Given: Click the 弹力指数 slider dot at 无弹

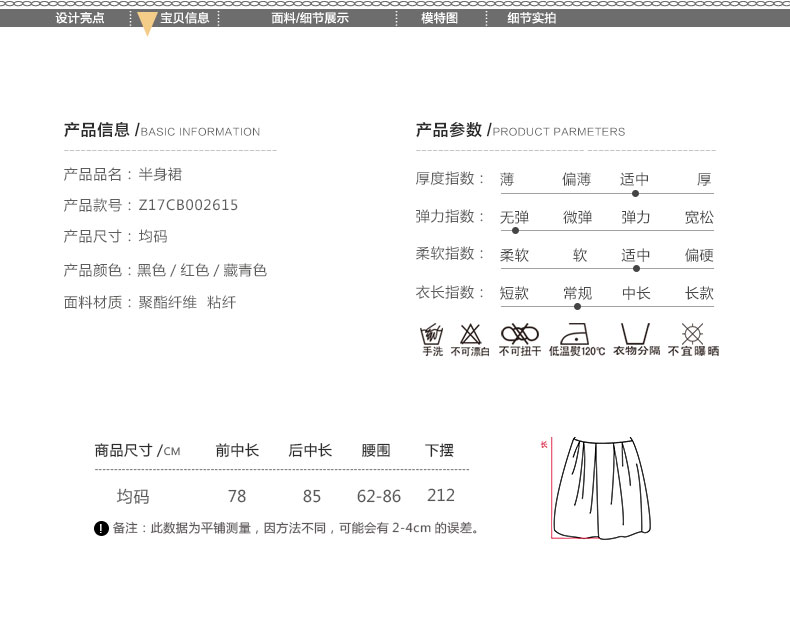Looking at the screenshot, I should tap(515, 231).
